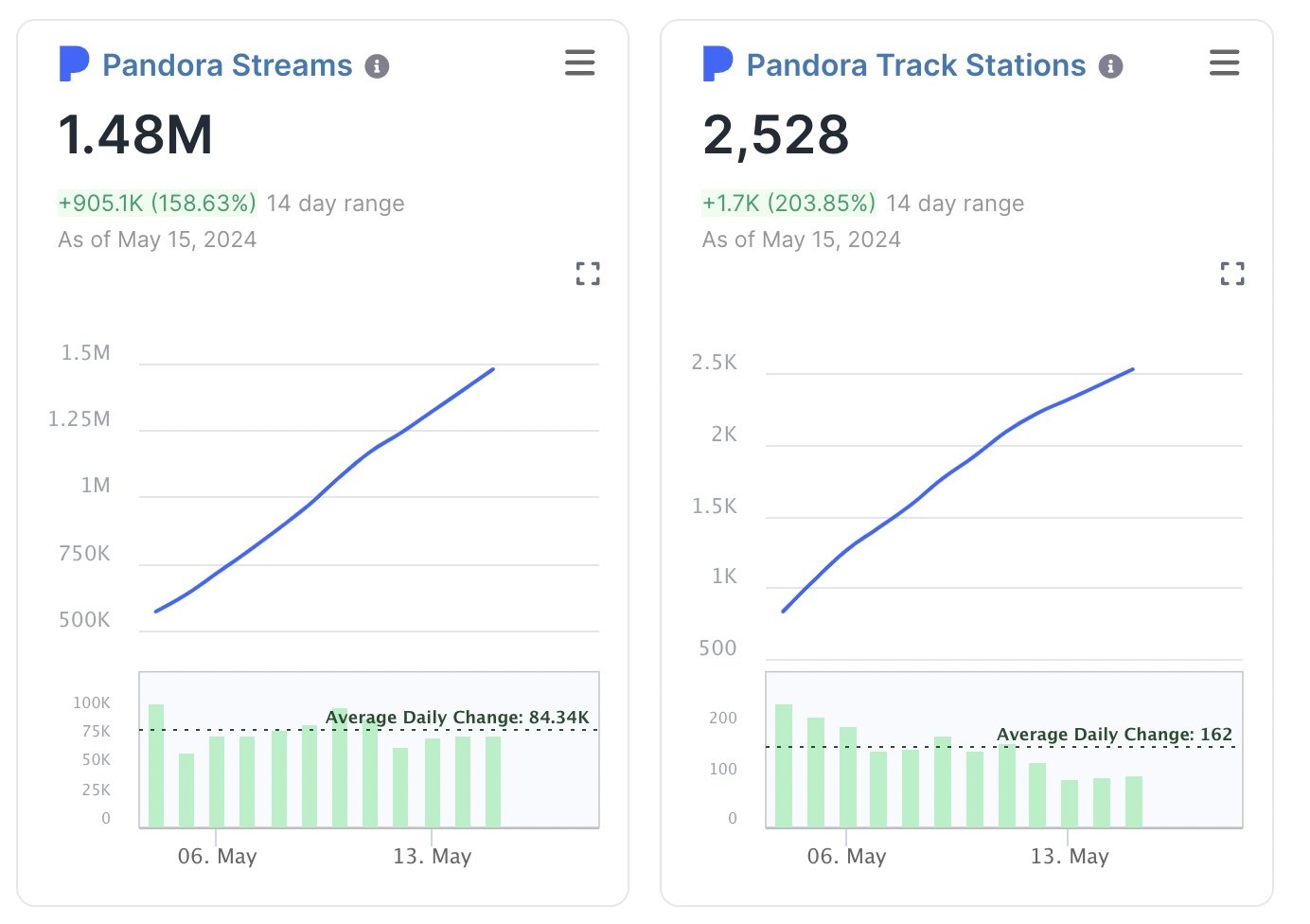Open the Pandora Streams hamburger menu
Viewport: 1310px width, 924px height.
tap(580, 63)
